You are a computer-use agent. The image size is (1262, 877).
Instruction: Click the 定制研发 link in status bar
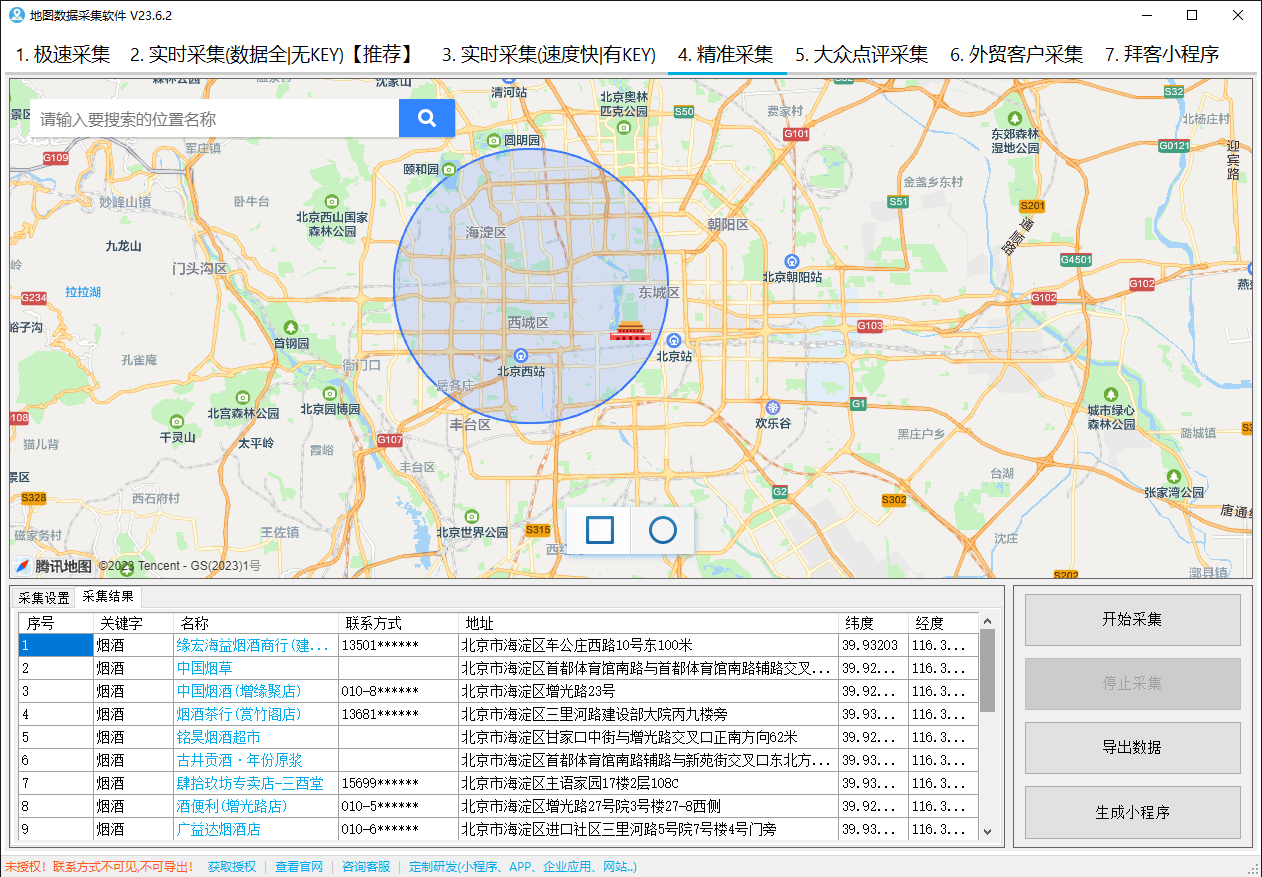coord(522,867)
